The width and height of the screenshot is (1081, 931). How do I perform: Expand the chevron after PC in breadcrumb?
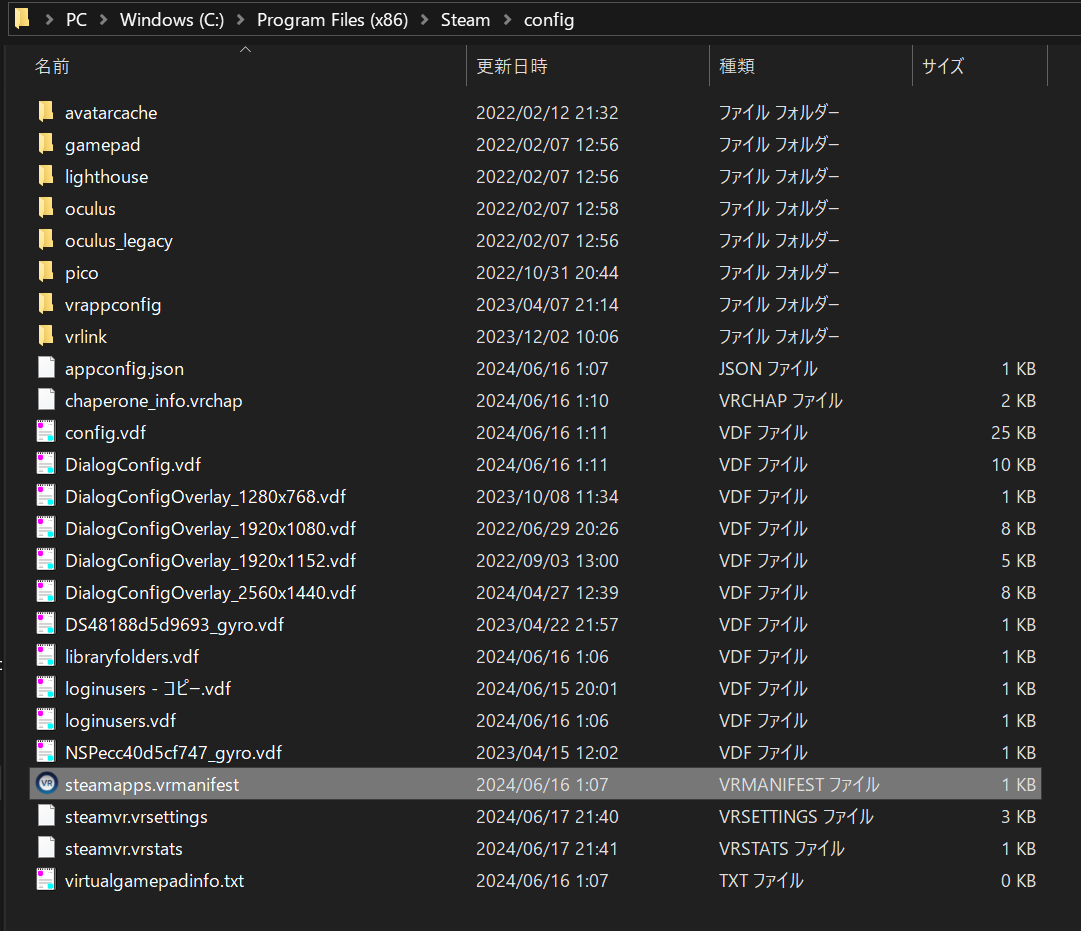[103, 20]
